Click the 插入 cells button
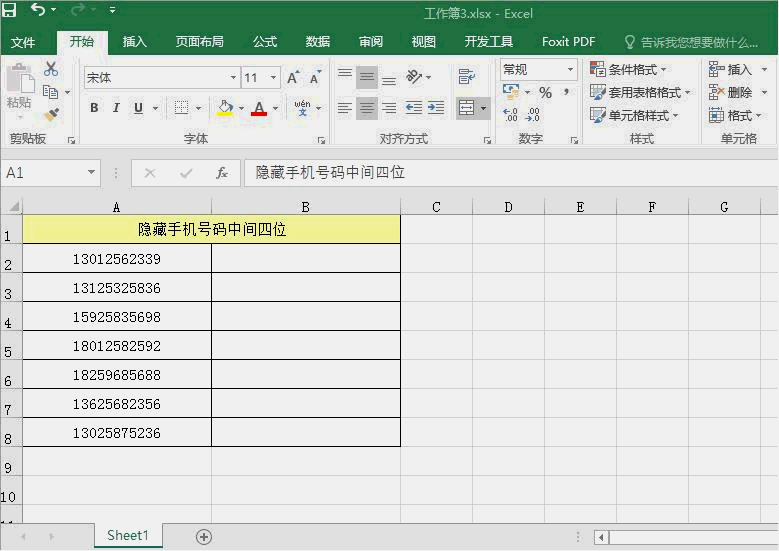The height and width of the screenshot is (551, 779). [x=730, y=70]
